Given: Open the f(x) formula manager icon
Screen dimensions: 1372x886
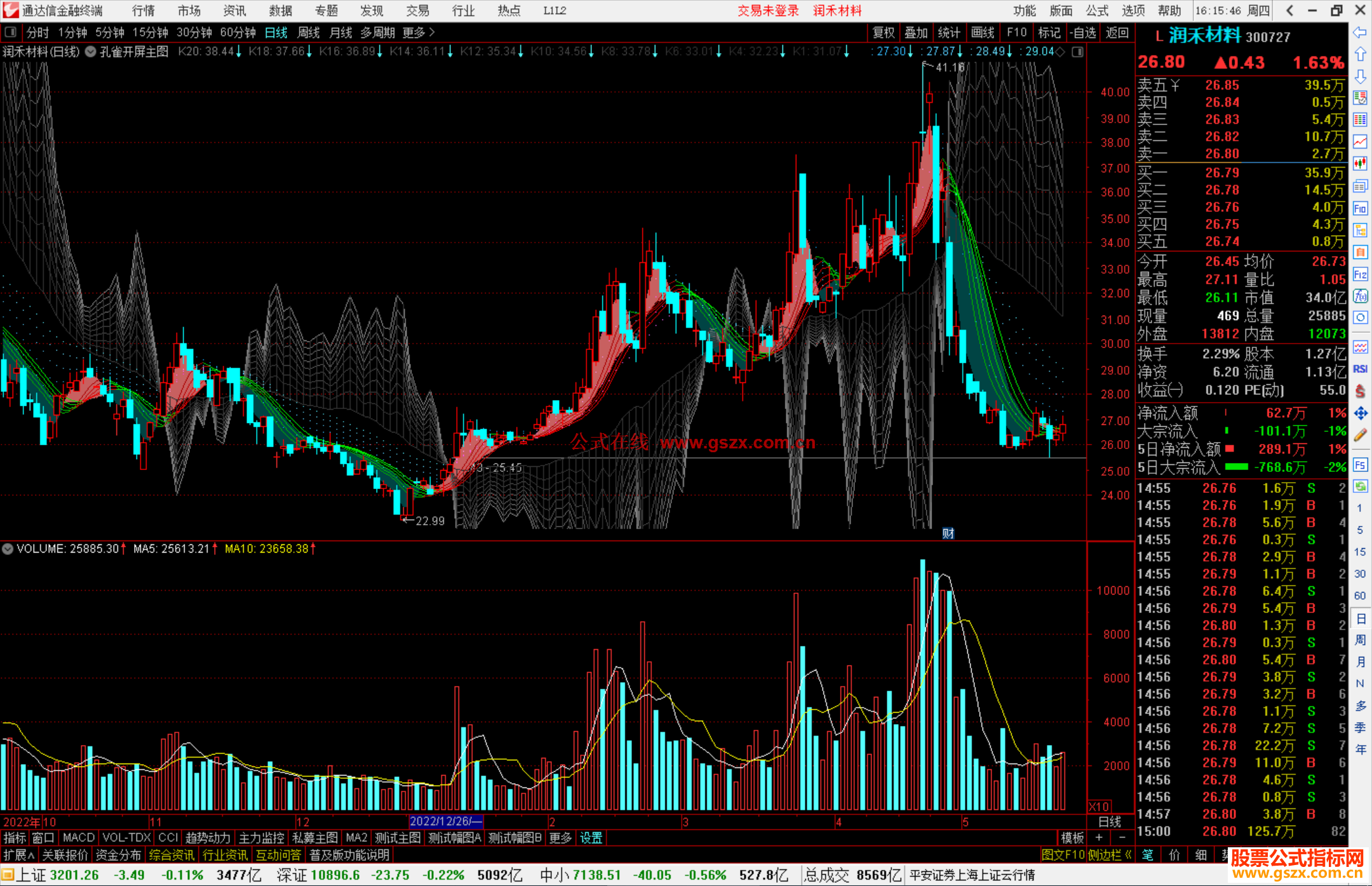Looking at the screenshot, I should tap(1360, 296).
